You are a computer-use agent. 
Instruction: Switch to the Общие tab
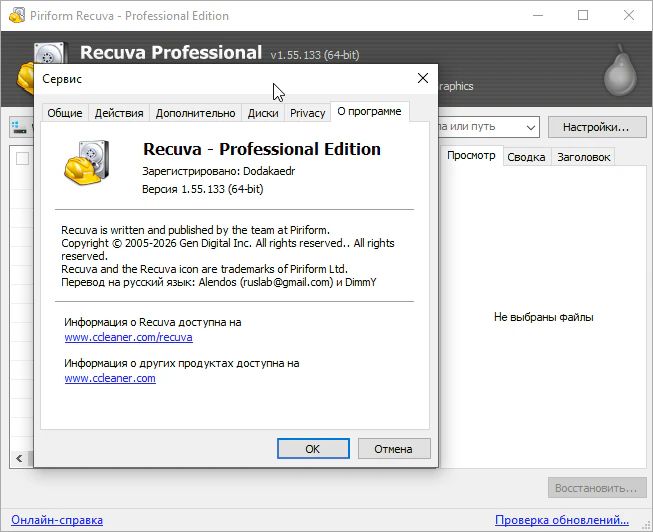click(x=65, y=113)
